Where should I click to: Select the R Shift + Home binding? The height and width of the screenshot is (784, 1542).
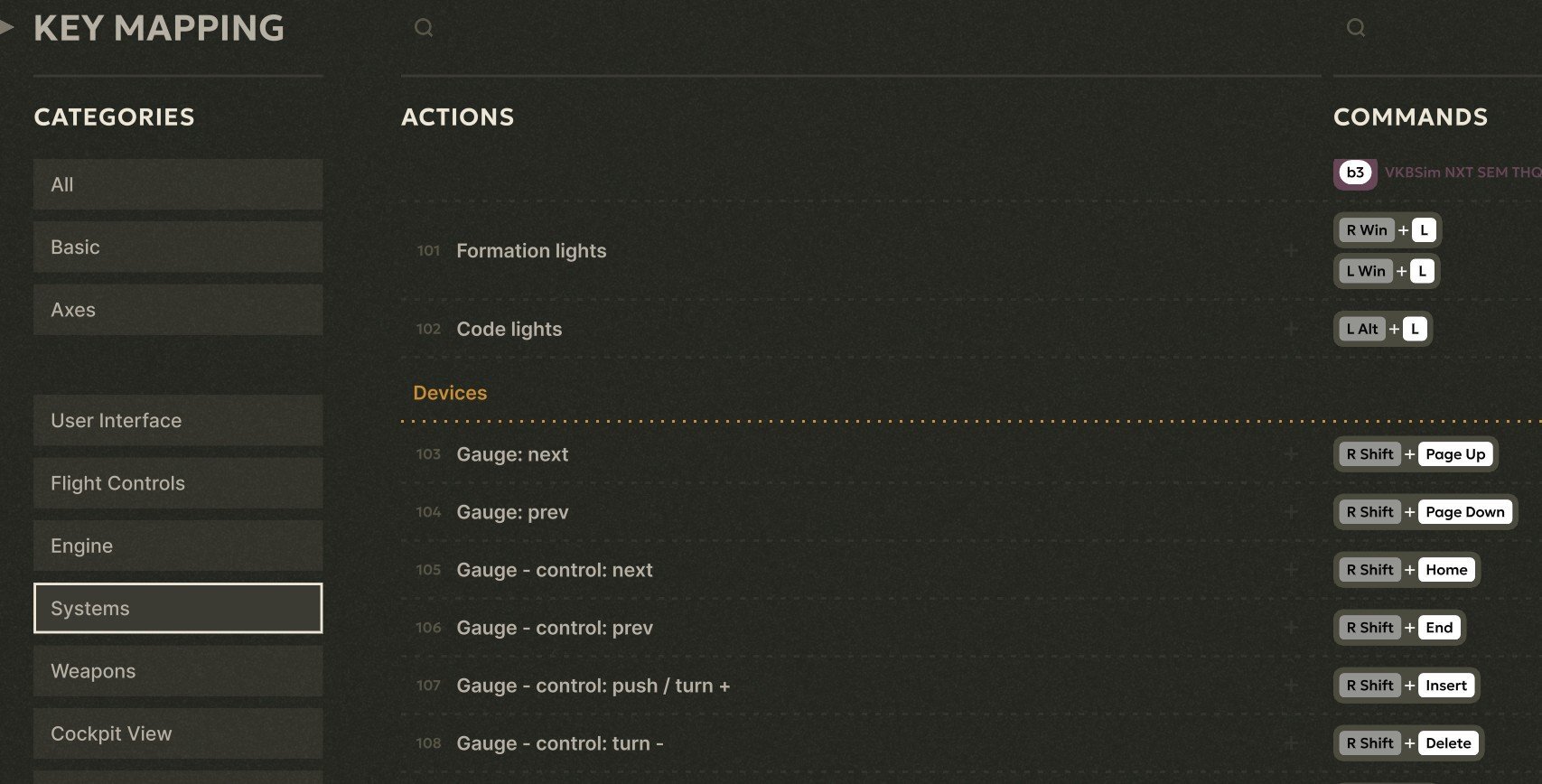[x=1406, y=570]
